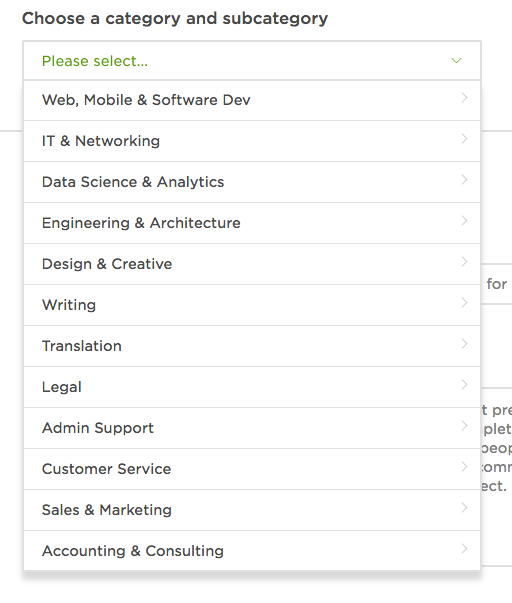
Task: Select Data Science & Analytics option
Action: point(252,182)
